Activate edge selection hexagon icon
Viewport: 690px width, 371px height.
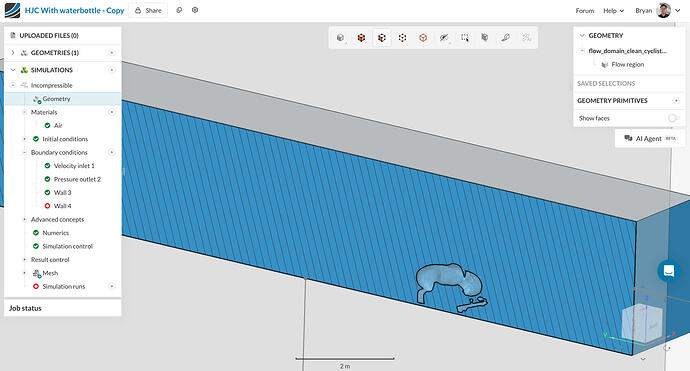coord(423,38)
